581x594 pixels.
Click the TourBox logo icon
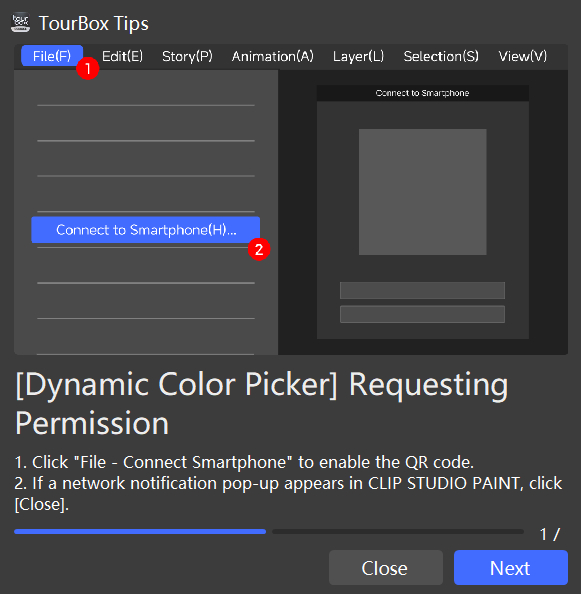pyautogui.click(x=20, y=23)
